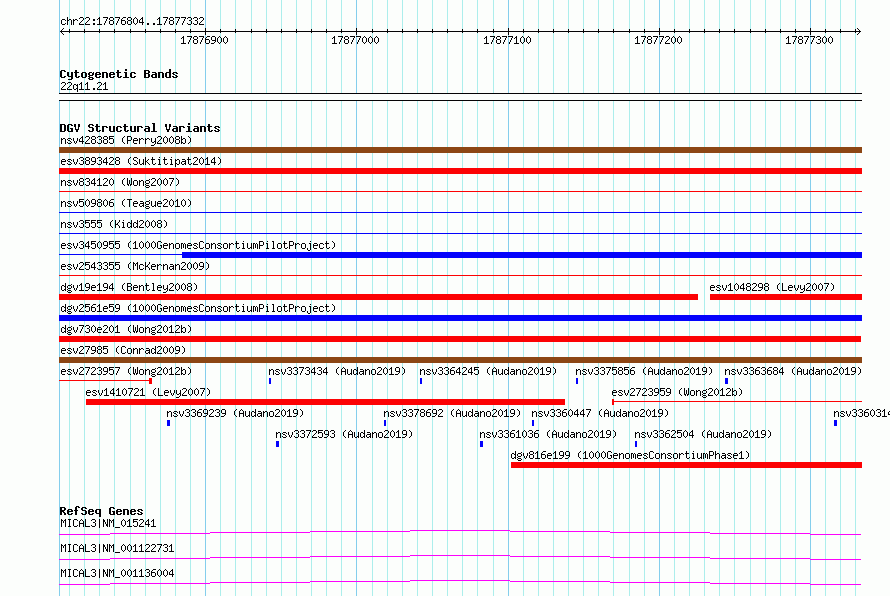890x596 pixels.
Task: Open the MICAL3|NM_001136004 gene label
Action: 117,573
